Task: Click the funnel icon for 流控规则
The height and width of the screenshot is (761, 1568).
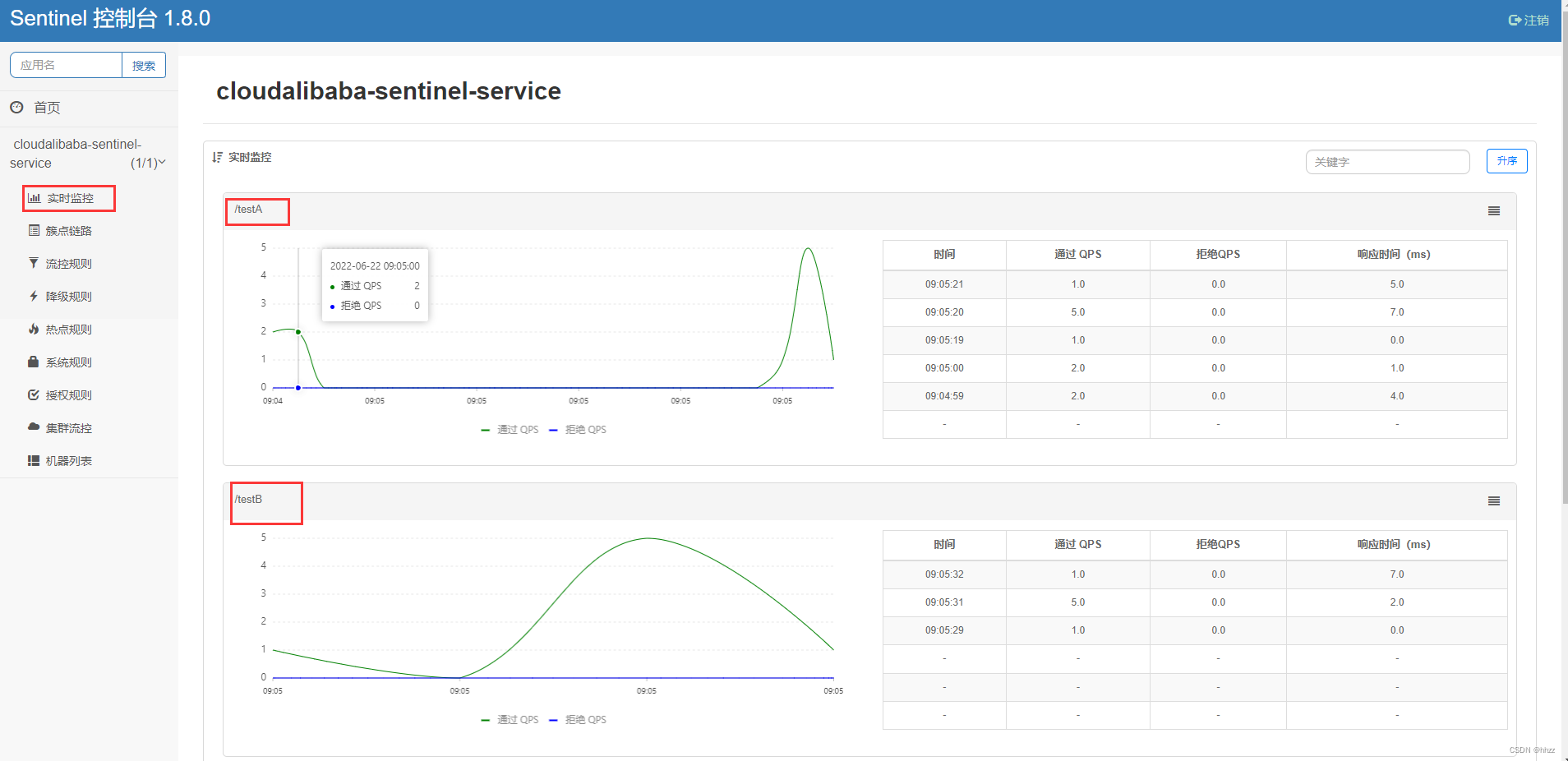Action: (34, 263)
